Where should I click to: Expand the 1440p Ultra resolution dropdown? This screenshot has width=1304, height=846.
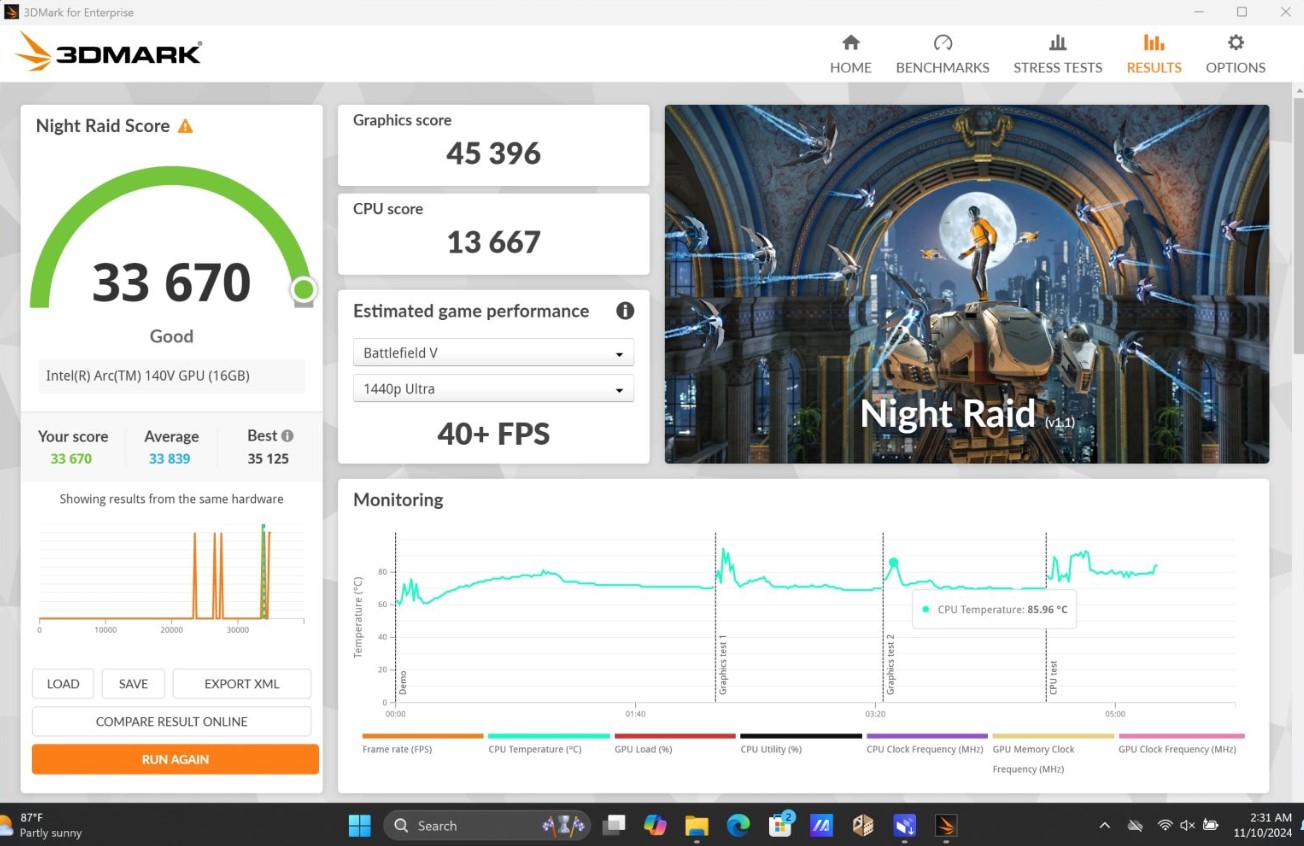(493, 389)
